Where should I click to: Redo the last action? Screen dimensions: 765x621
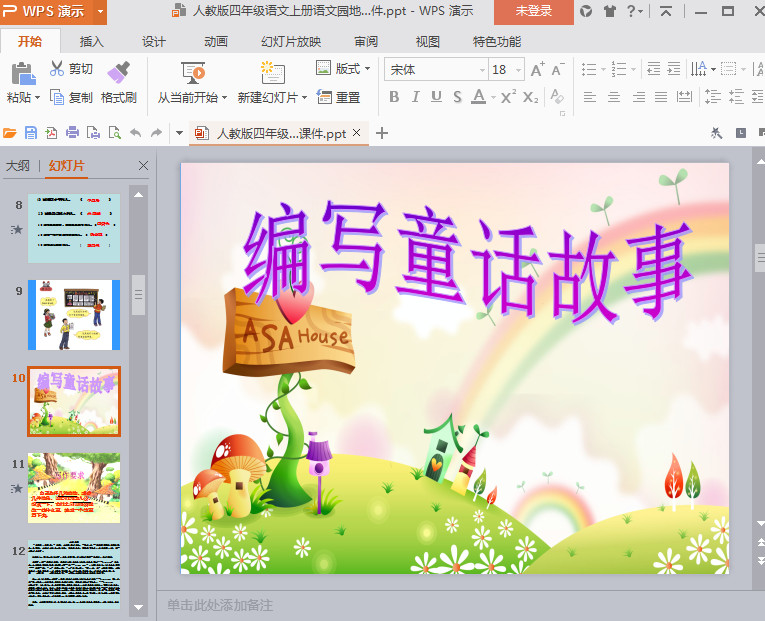click(156, 133)
